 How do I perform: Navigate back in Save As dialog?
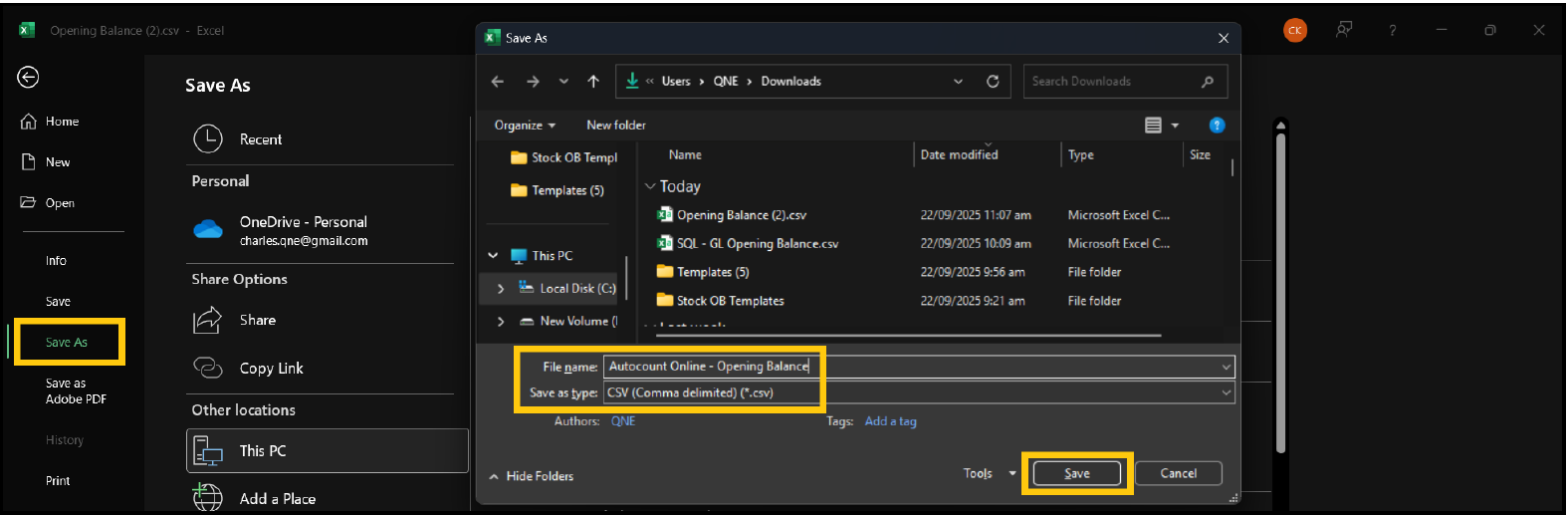coord(498,82)
